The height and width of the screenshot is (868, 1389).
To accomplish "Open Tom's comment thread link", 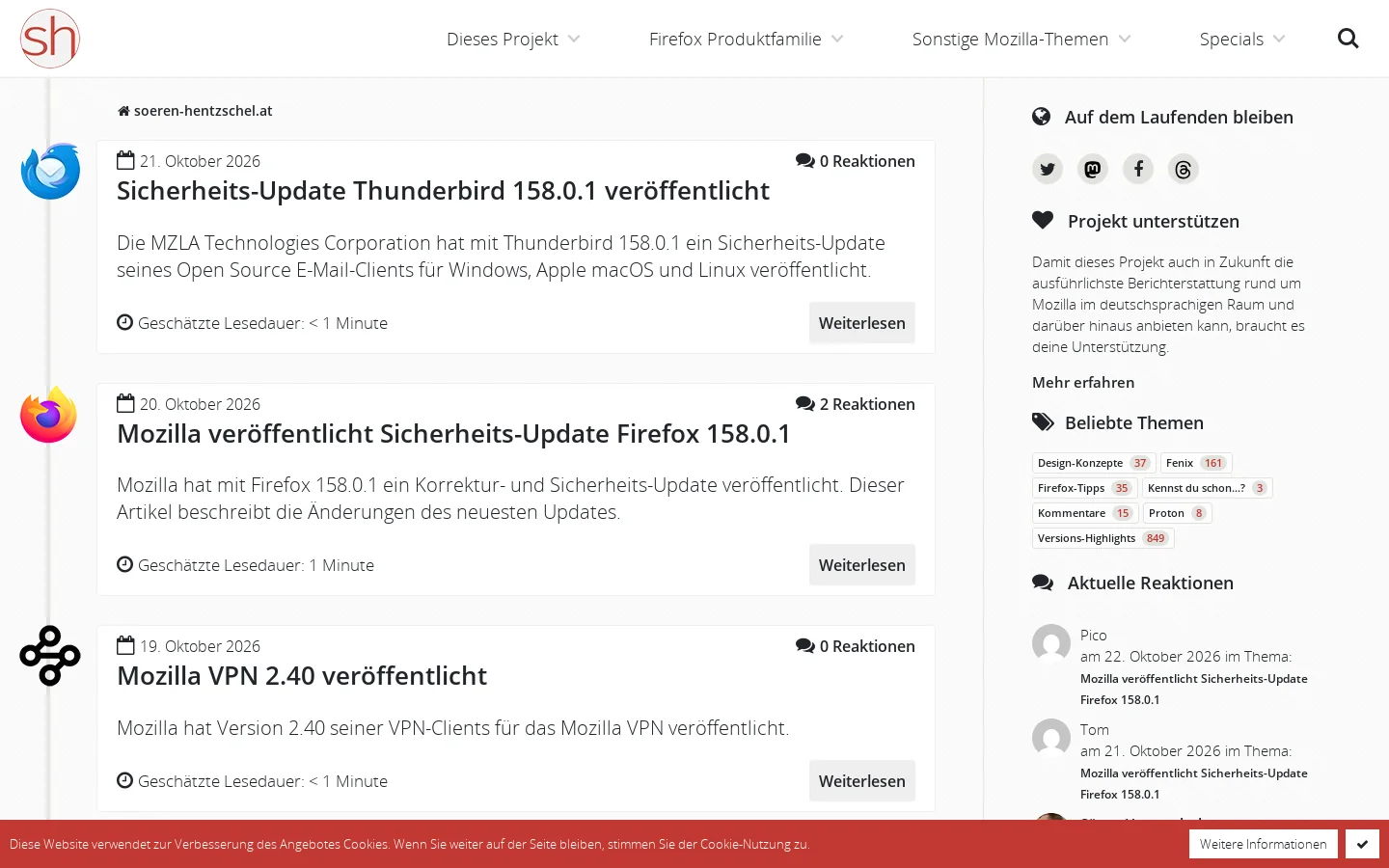I will (x=1194, y=784).
